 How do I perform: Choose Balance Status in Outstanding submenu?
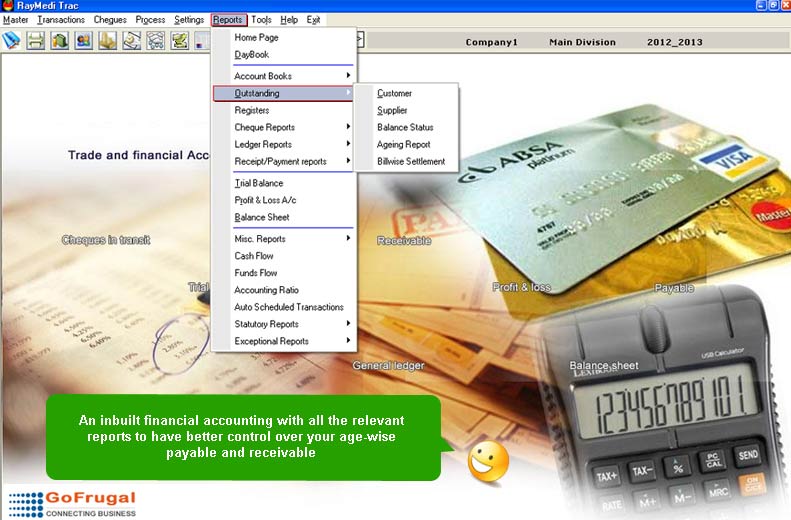pos(407,128)
